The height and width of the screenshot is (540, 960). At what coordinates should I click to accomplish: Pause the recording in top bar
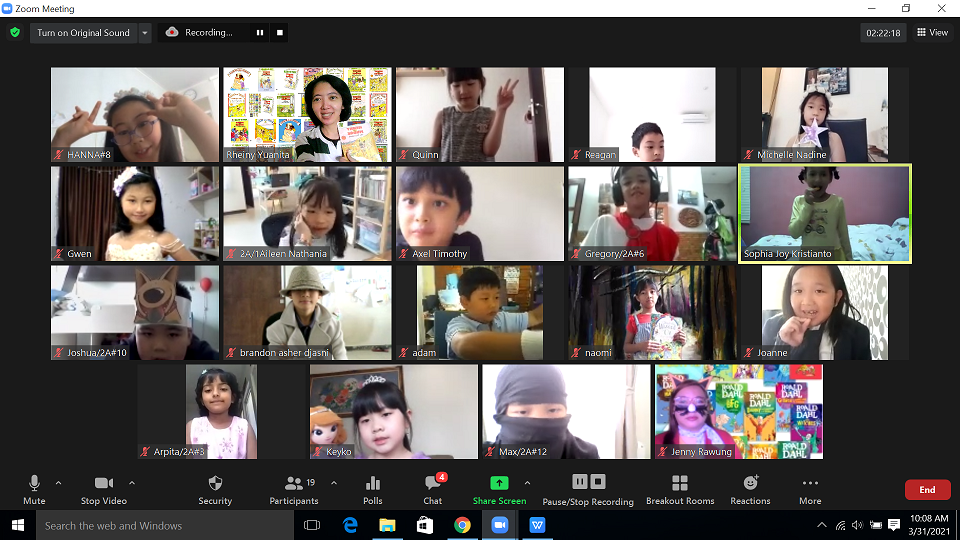click(260, 32)
